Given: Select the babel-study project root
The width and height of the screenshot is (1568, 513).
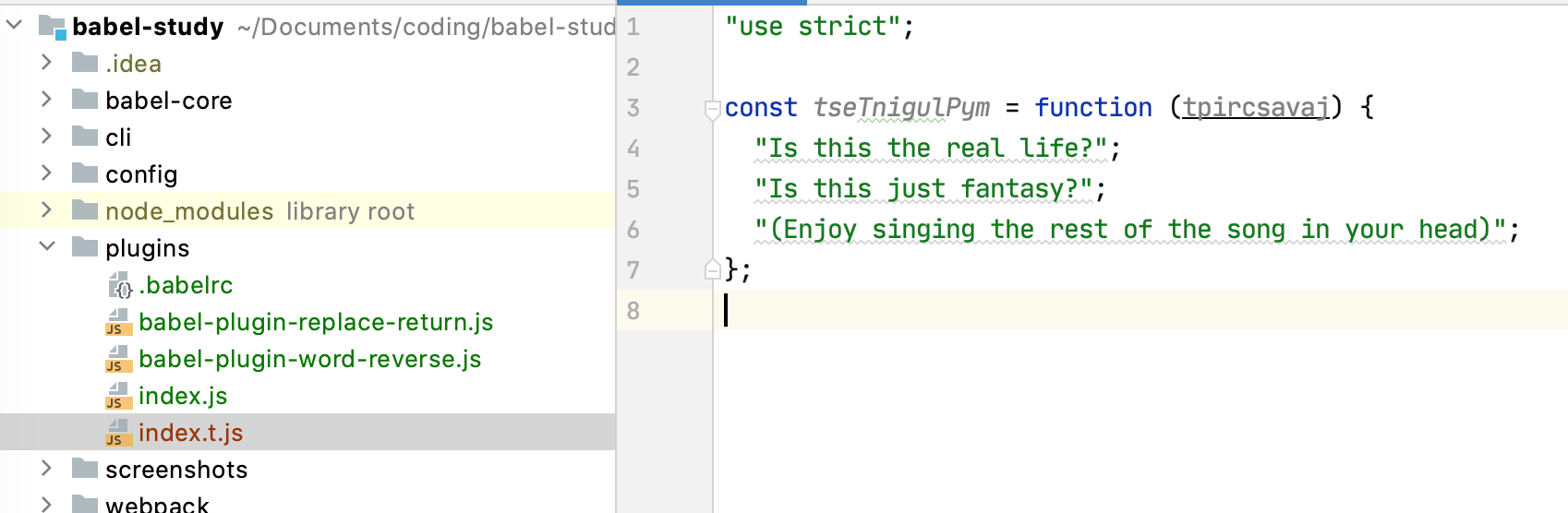Looking at the screenshot, I should [x=148, y=27].
